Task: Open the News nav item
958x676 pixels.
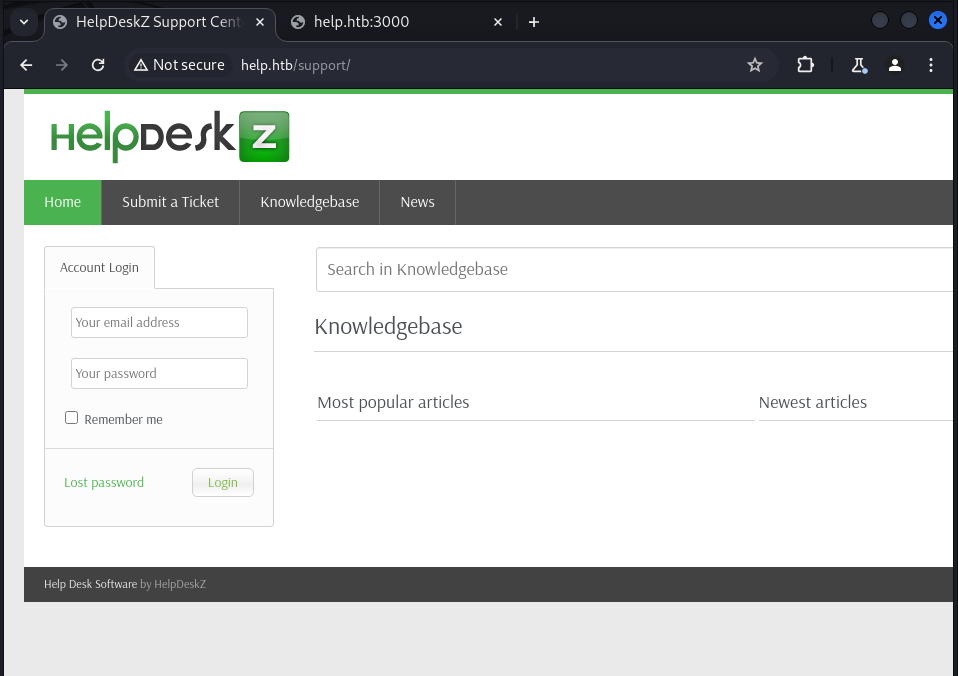Action: coord(417,202)
